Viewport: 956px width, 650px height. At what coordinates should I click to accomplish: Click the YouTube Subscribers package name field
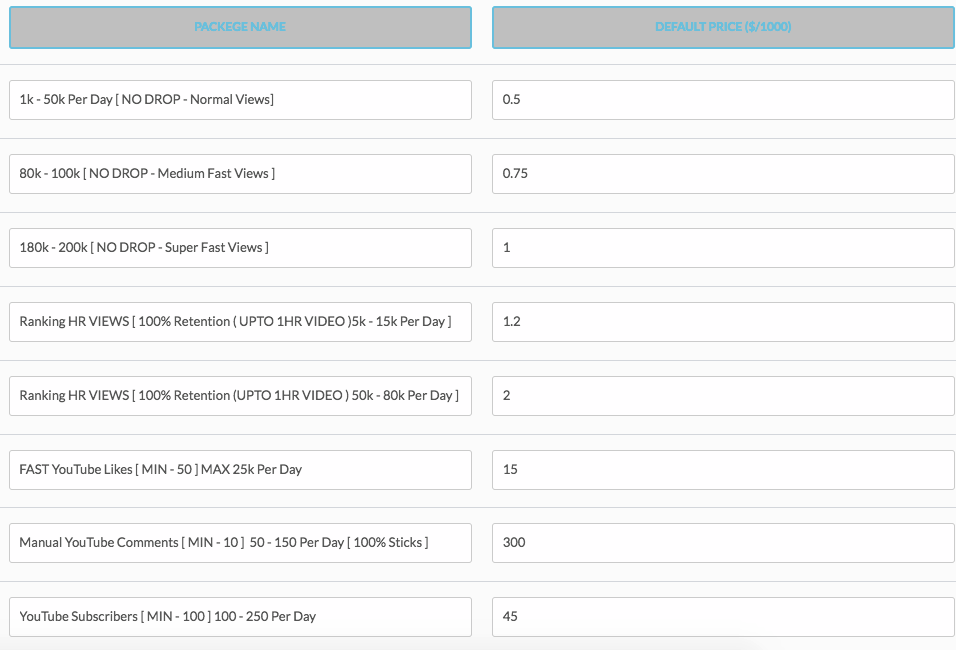click(240, 616)
